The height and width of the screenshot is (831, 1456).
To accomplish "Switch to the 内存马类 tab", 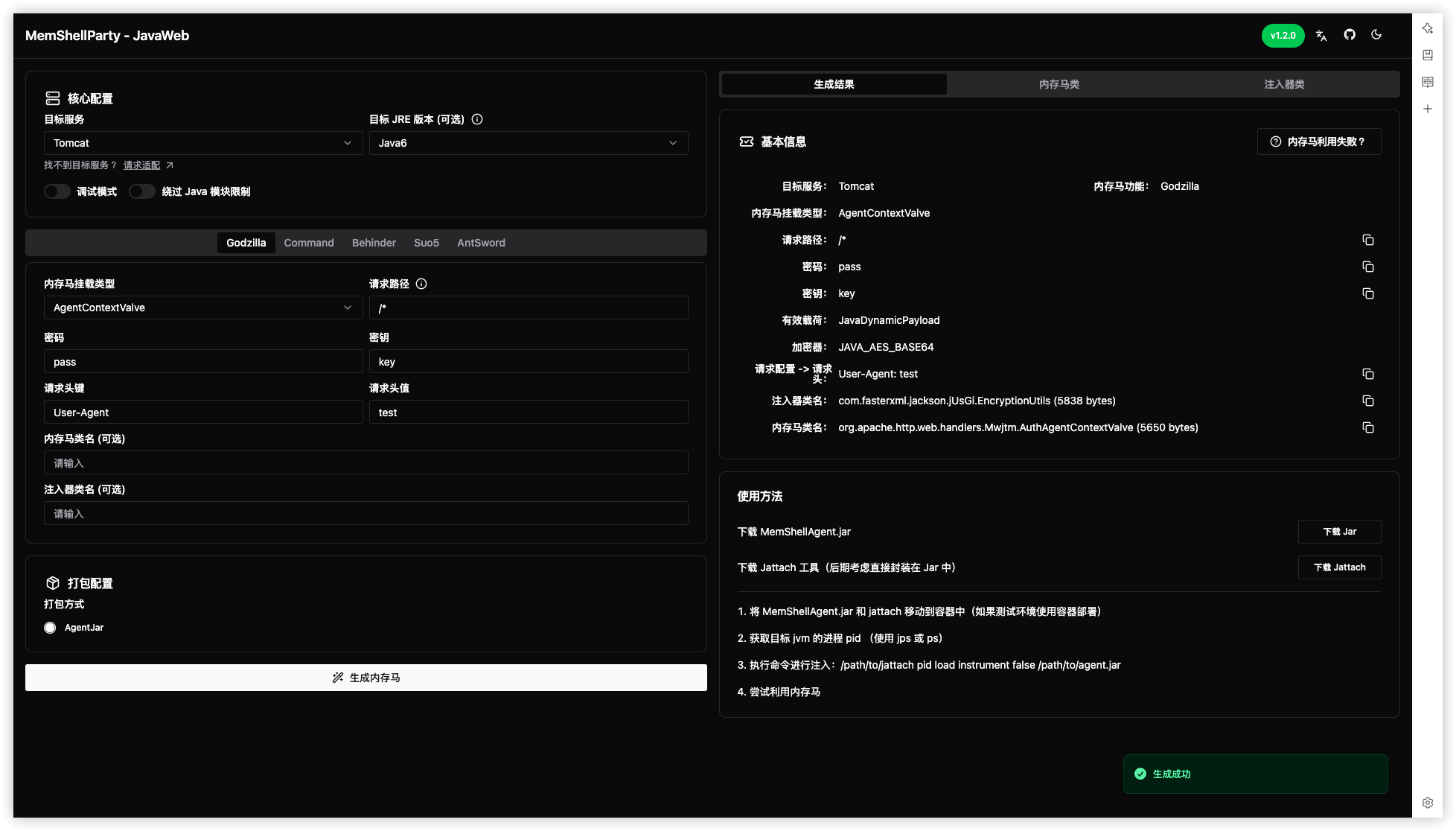I will click(1059, 84).
